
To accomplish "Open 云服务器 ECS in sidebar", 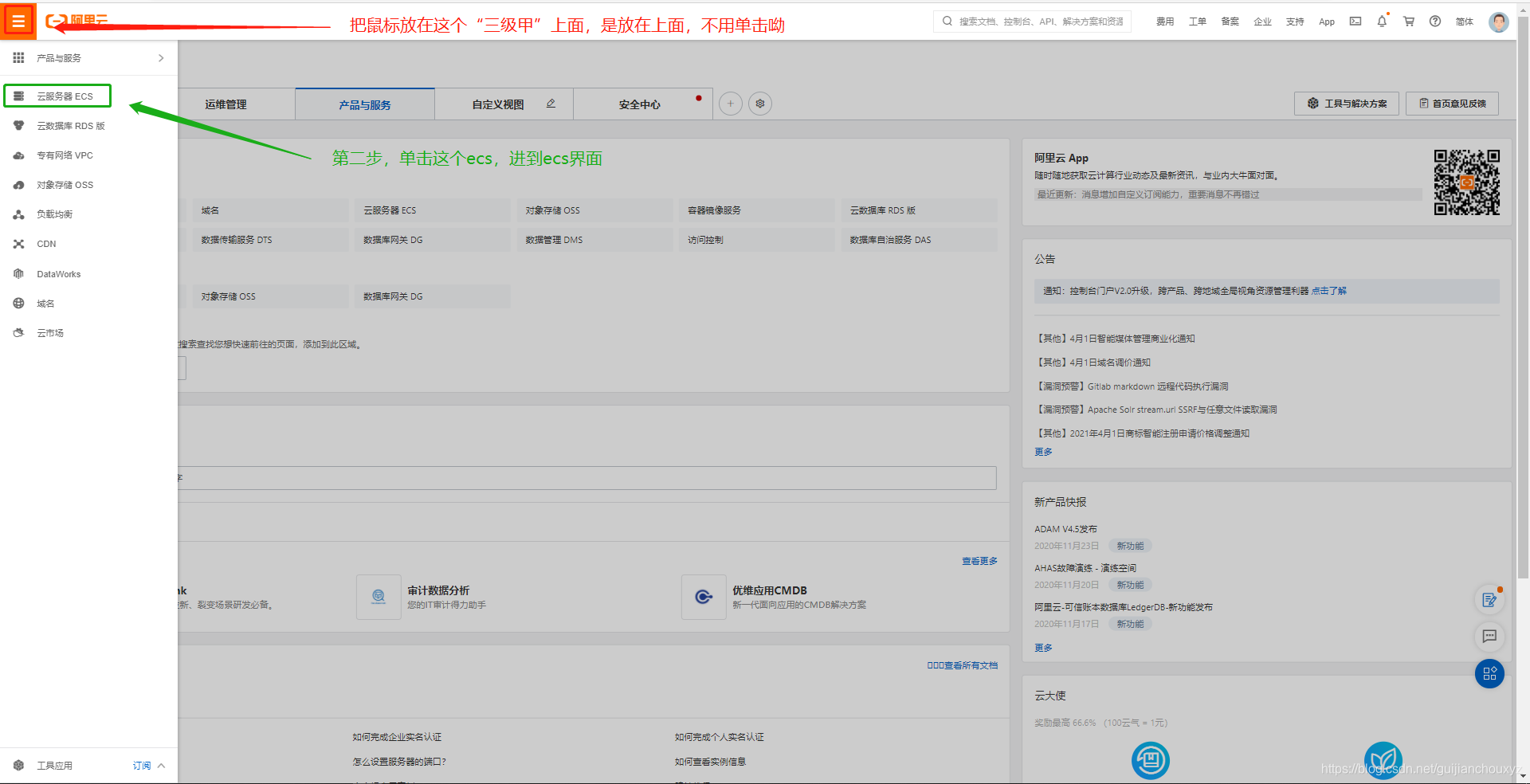I will coord(65,96).
